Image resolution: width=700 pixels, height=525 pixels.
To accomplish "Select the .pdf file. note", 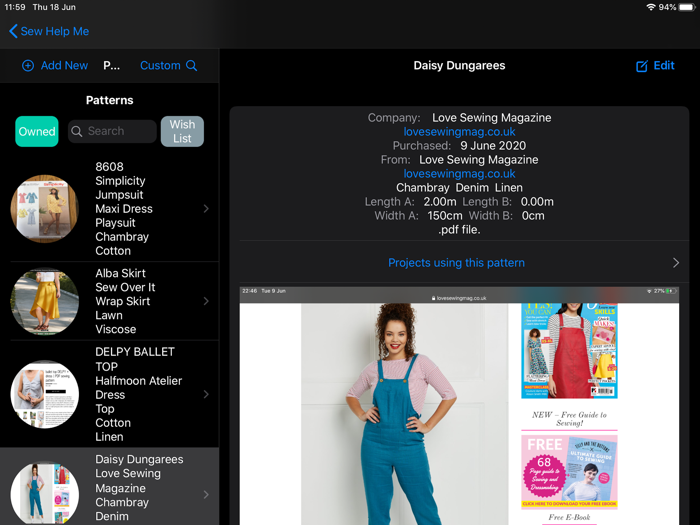I will pyautogui.click(x=459, y=230).
